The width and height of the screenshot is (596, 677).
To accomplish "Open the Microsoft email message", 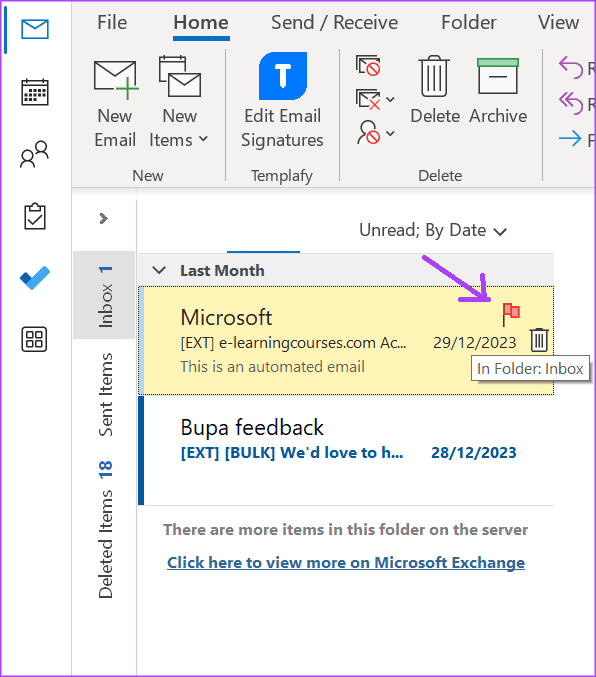I will tap(346, 340).
